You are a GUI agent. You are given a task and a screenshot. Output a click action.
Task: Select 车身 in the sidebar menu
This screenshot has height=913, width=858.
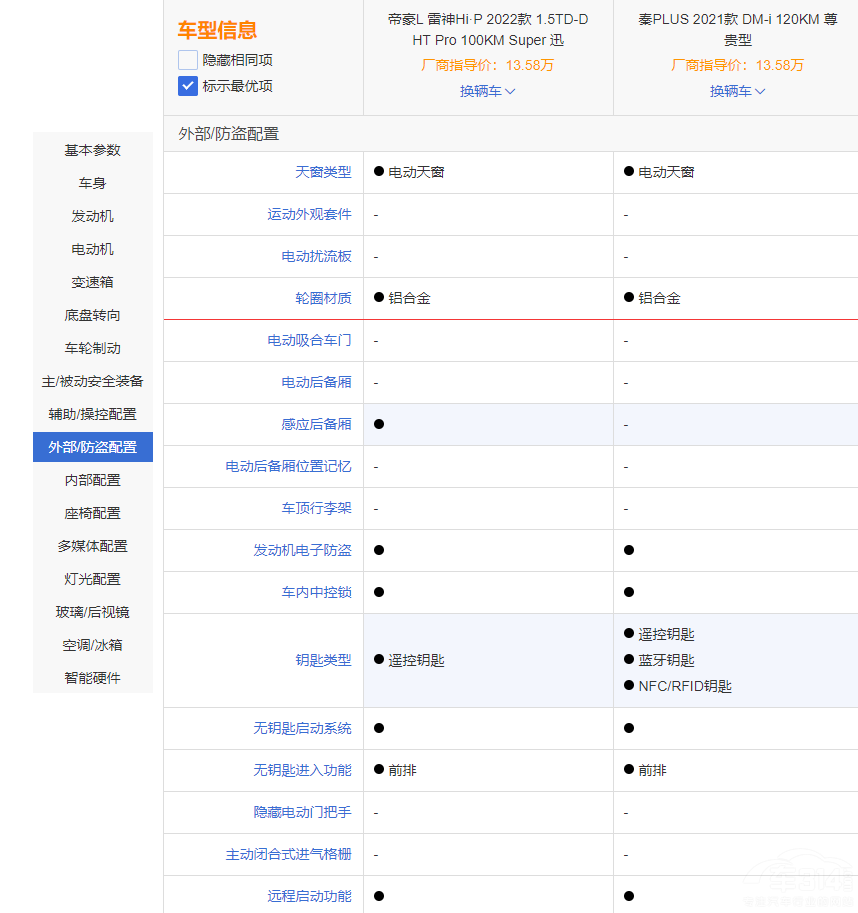(93, 183)
